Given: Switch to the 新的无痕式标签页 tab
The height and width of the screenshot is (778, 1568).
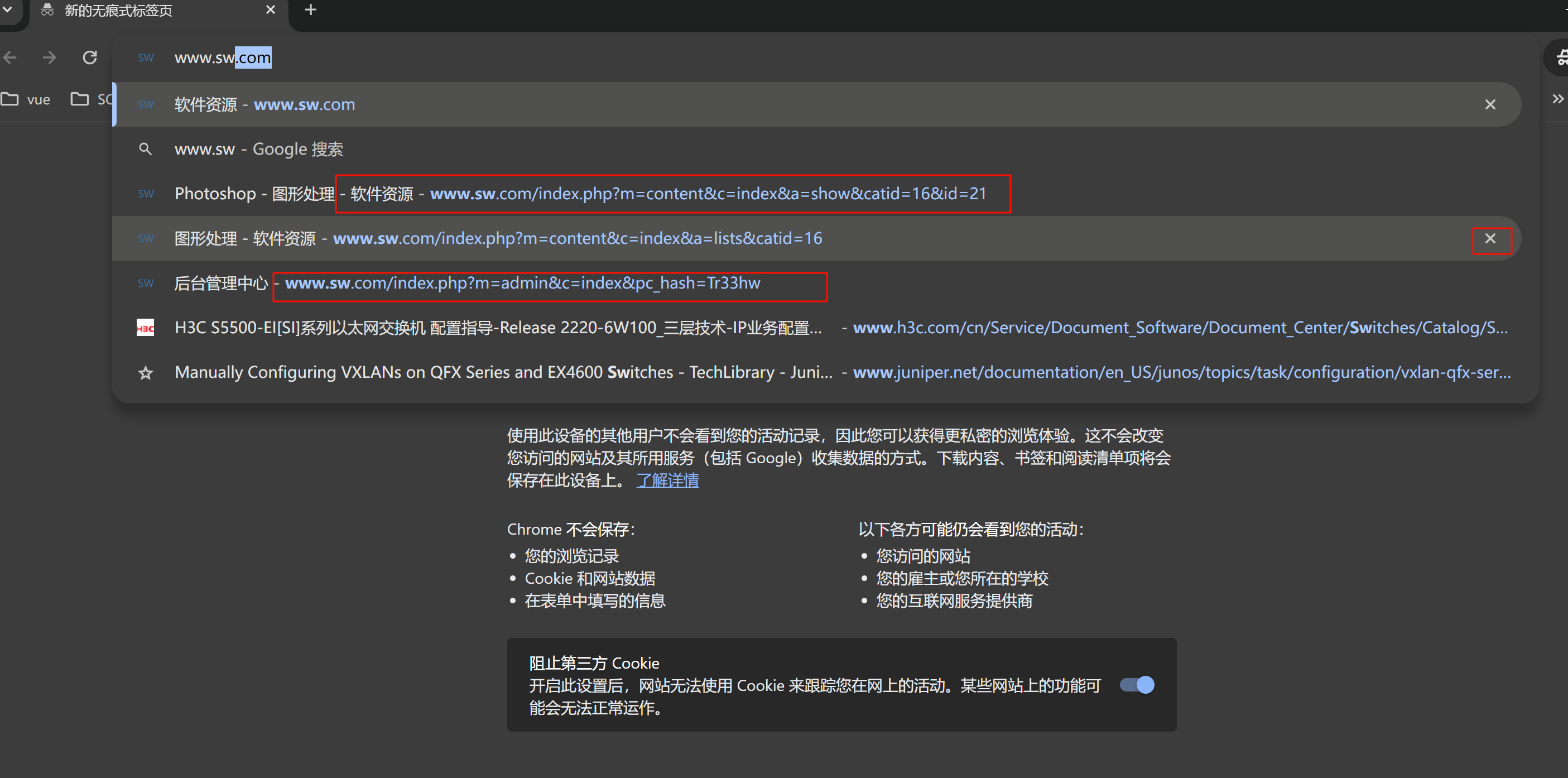Looking at the screenshot, I should 119,11.
